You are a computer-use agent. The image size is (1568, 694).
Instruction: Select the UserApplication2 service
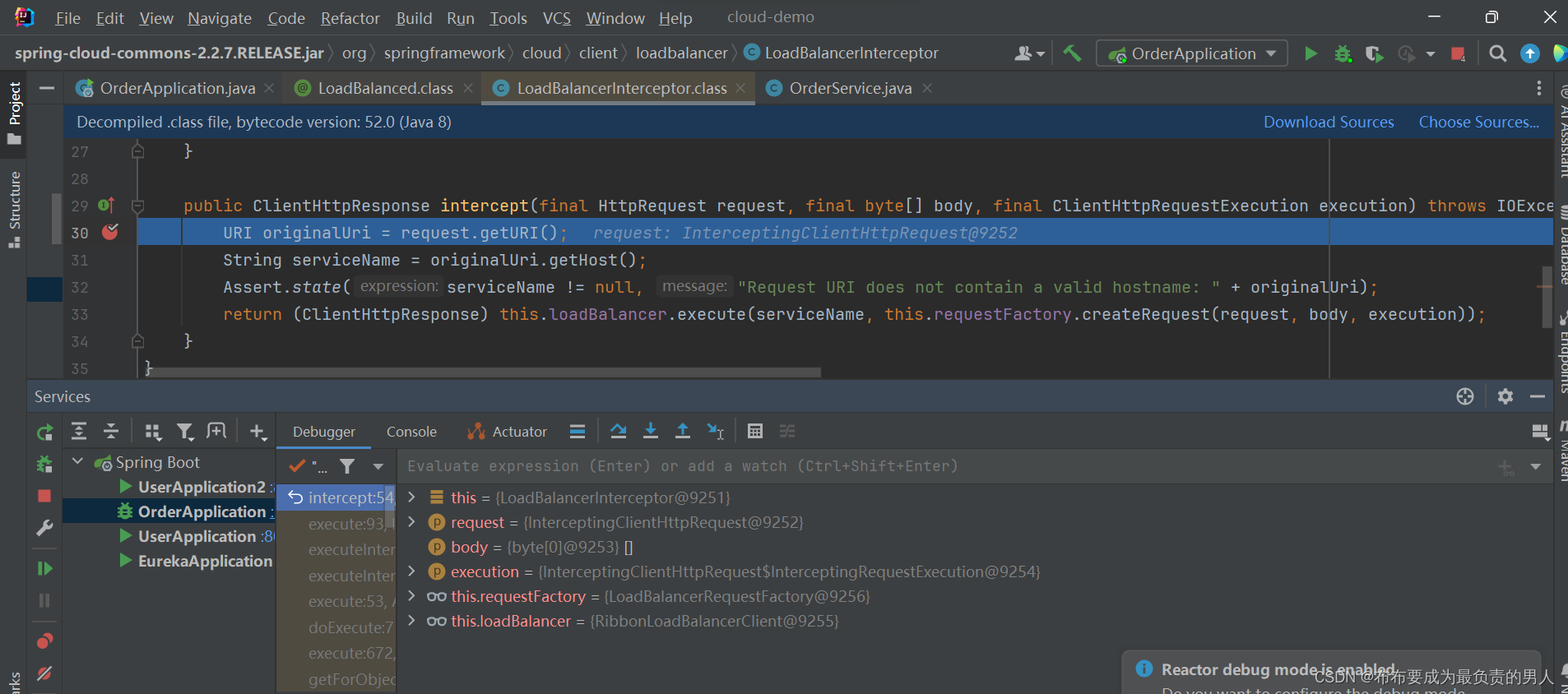[202, 487]
